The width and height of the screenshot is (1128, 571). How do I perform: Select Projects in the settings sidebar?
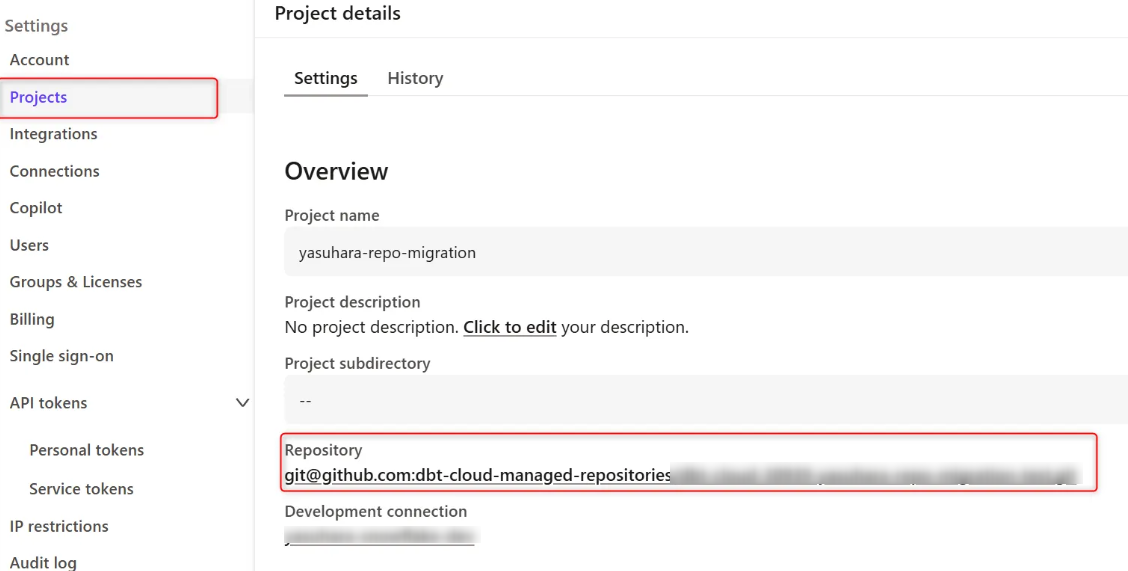coord(39,97)
